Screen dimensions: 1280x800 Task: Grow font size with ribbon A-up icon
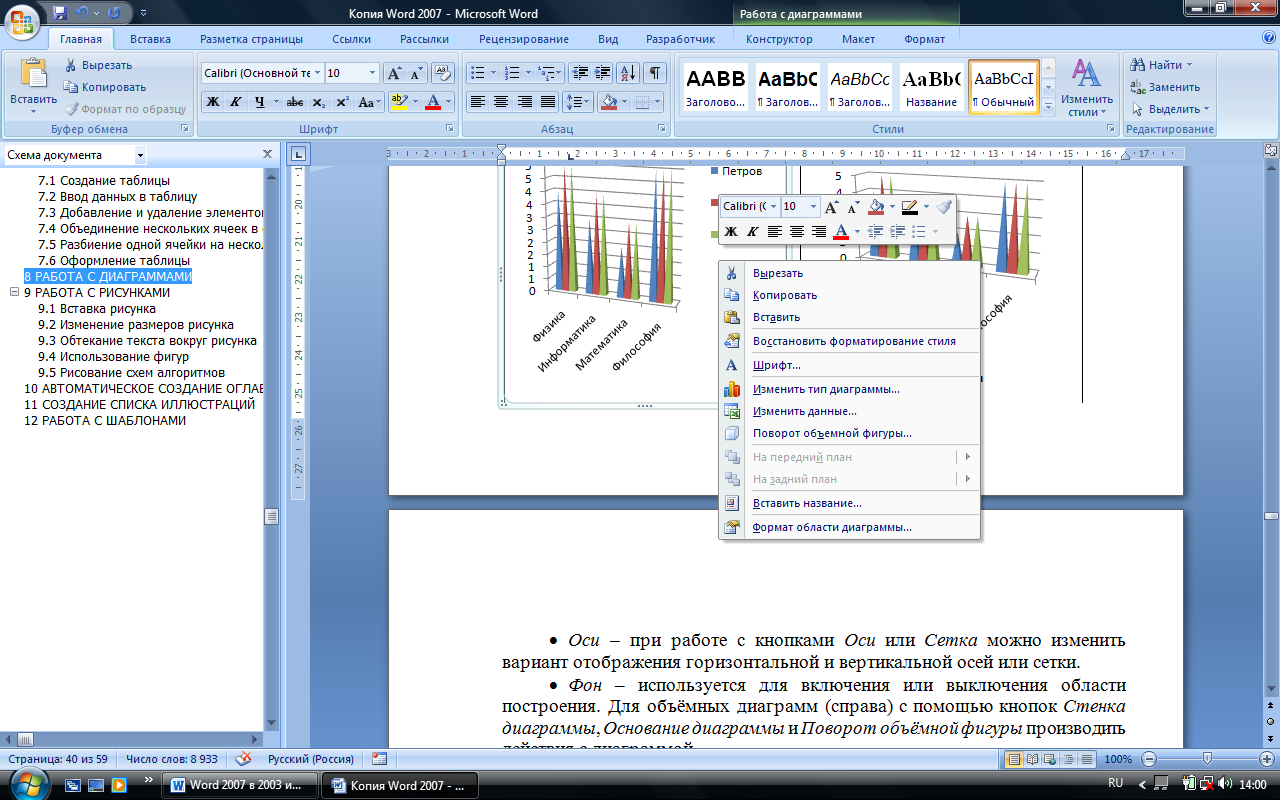point(394,73)
